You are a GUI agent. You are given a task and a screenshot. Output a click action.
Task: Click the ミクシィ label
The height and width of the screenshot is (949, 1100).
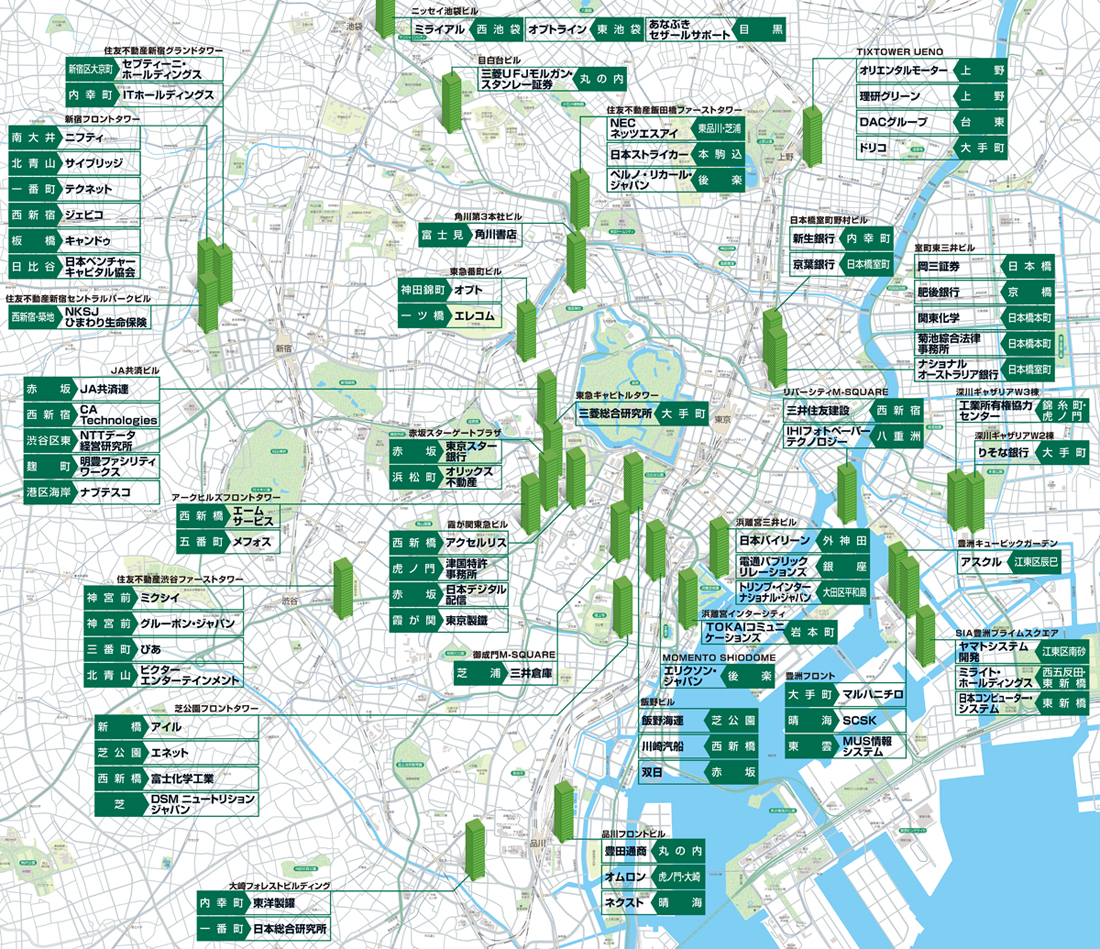coord(161,598)
